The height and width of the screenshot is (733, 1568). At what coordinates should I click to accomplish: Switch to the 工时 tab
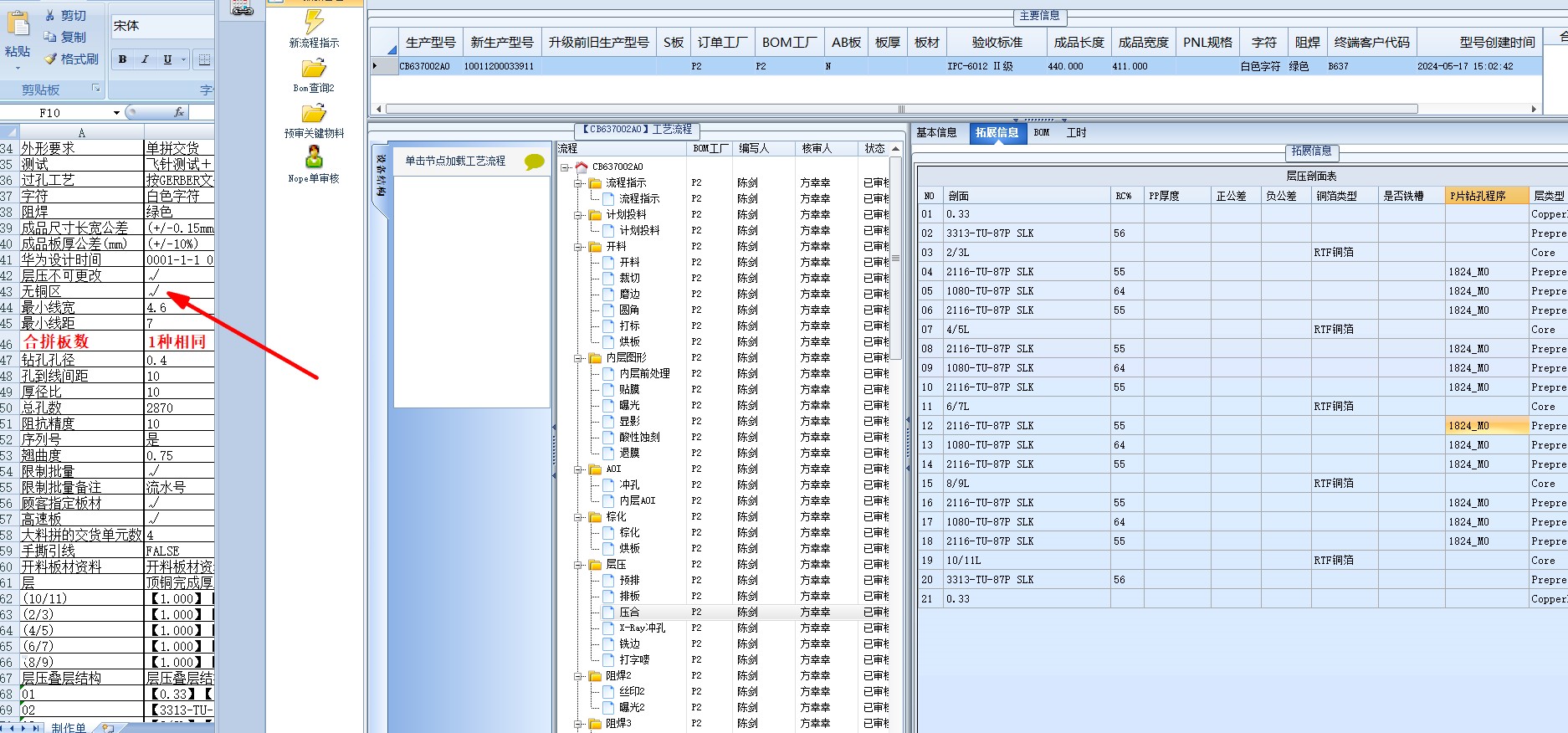click(x=1076, y=132)
